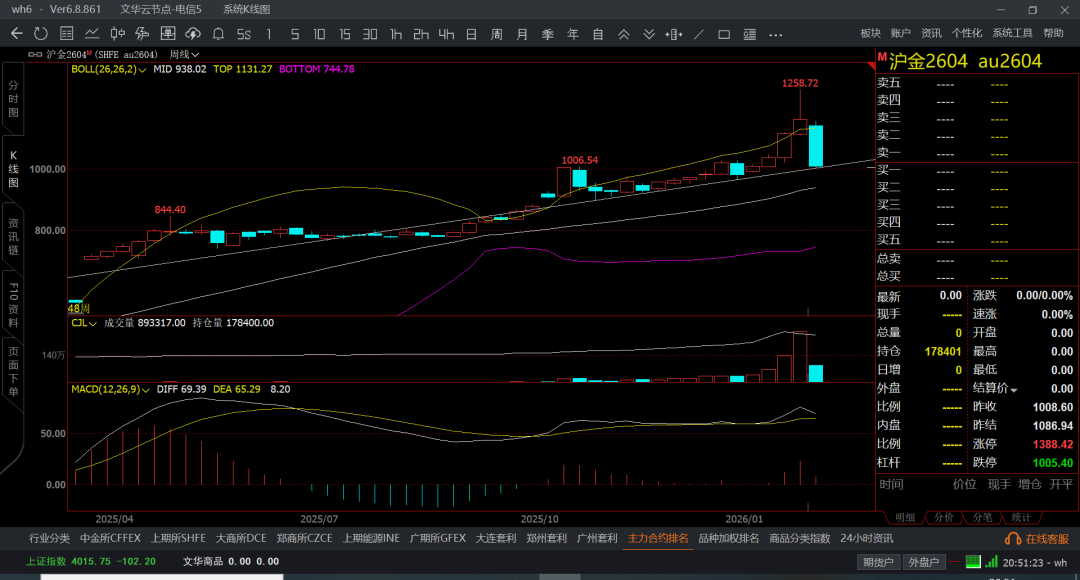Contact 在线客服 online support

click(x=1037, y=539)
